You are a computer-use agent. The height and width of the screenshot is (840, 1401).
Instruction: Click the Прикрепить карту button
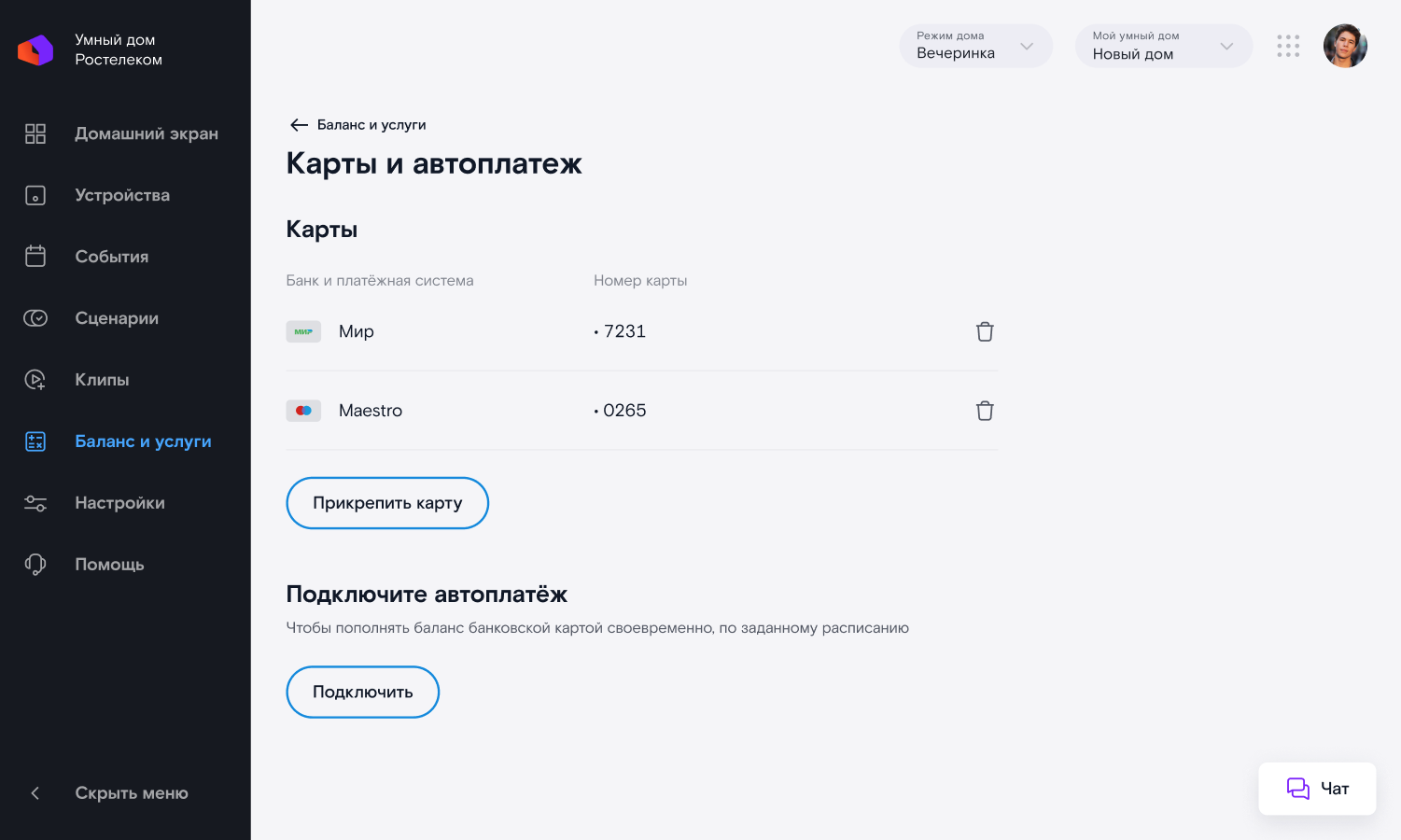point(386,503)
